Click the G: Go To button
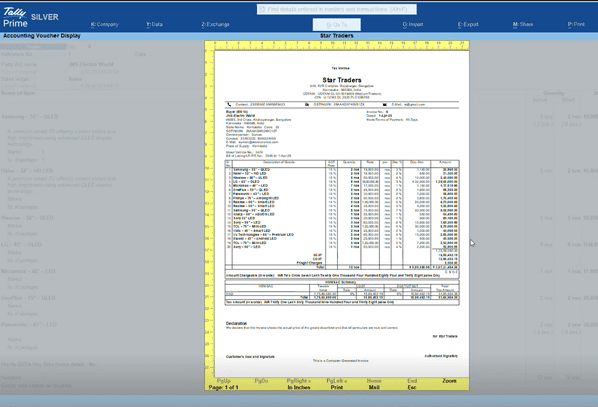598x407 pixels. click(337, 25)
